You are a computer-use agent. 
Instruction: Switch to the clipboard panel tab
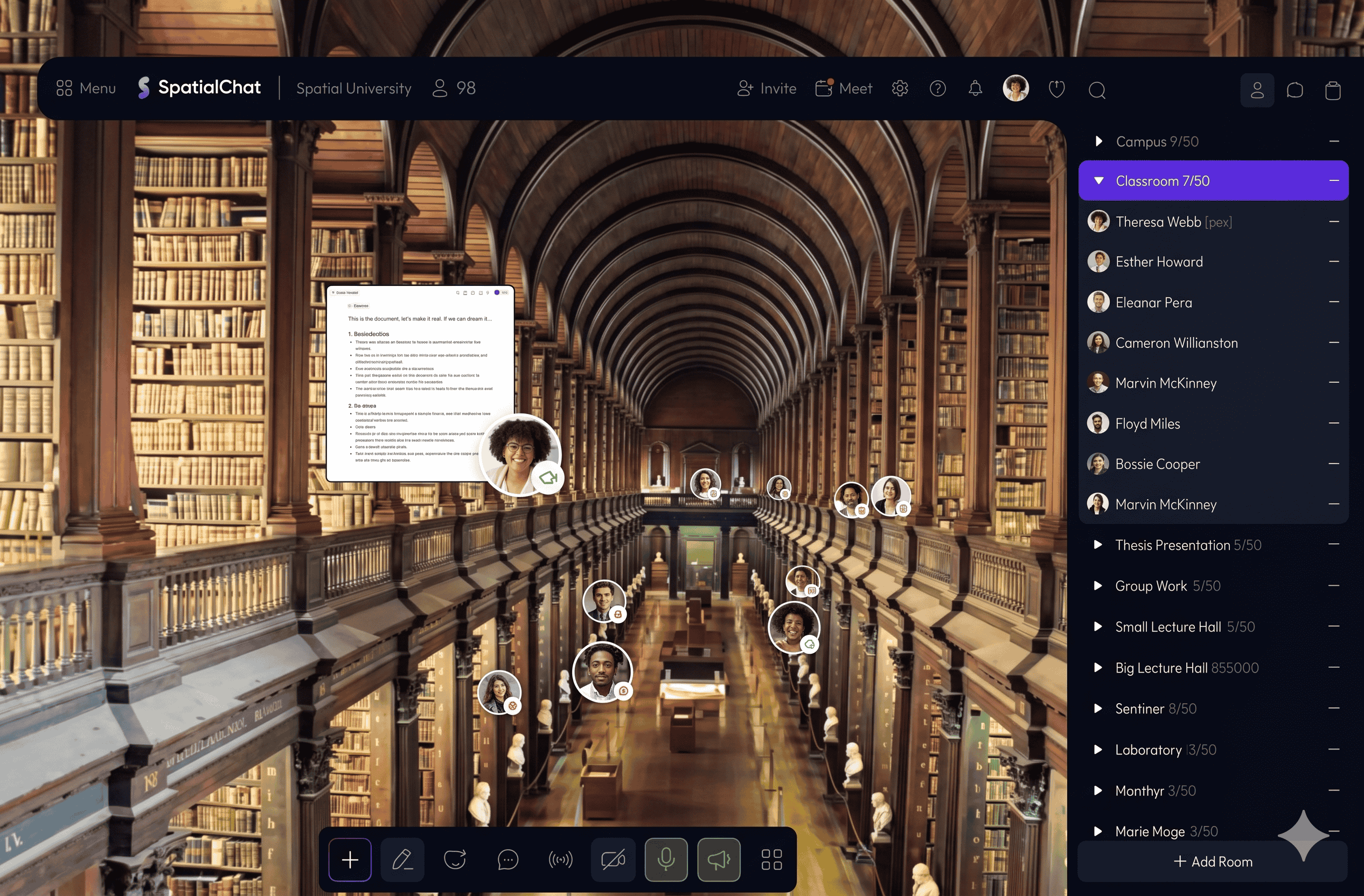1333,90
